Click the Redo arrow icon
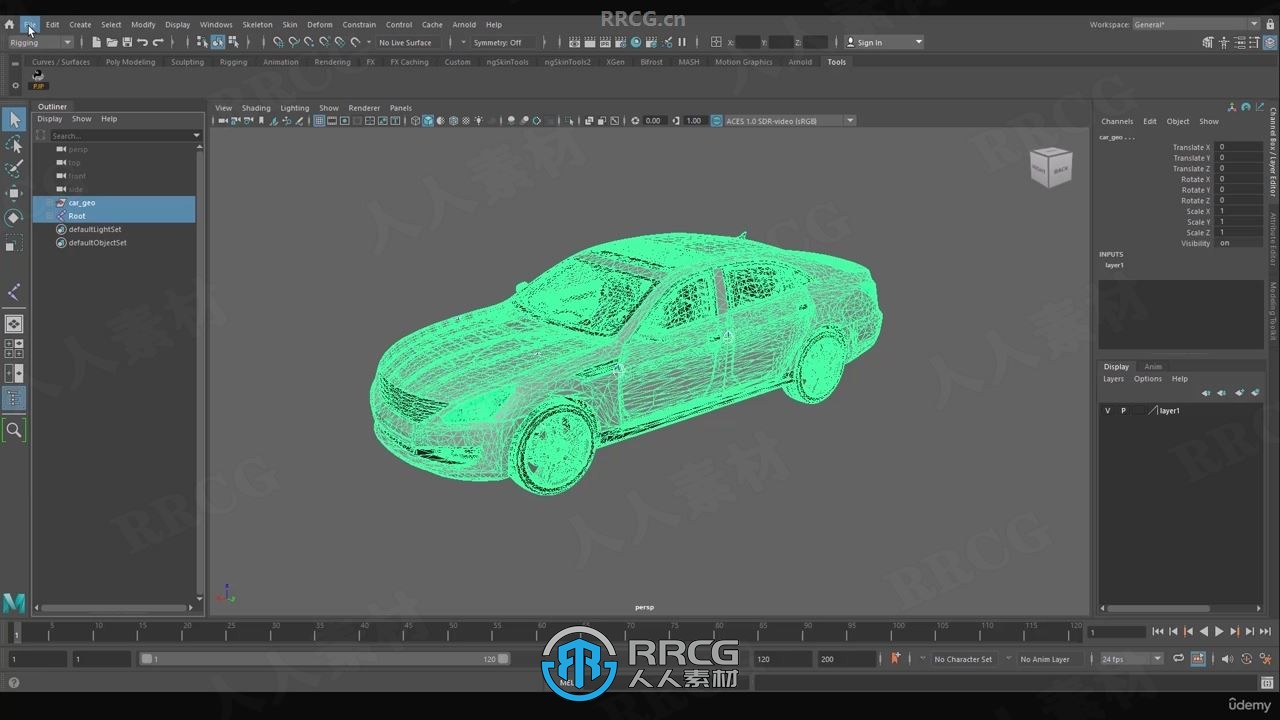Screen dimensions: 1280x720 click(157, 42)
